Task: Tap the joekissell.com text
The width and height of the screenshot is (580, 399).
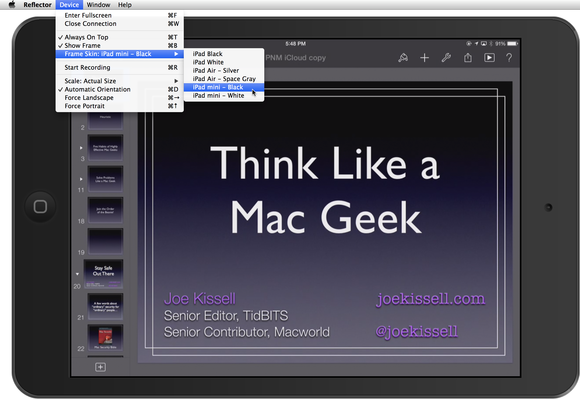Action: (431, 298)
